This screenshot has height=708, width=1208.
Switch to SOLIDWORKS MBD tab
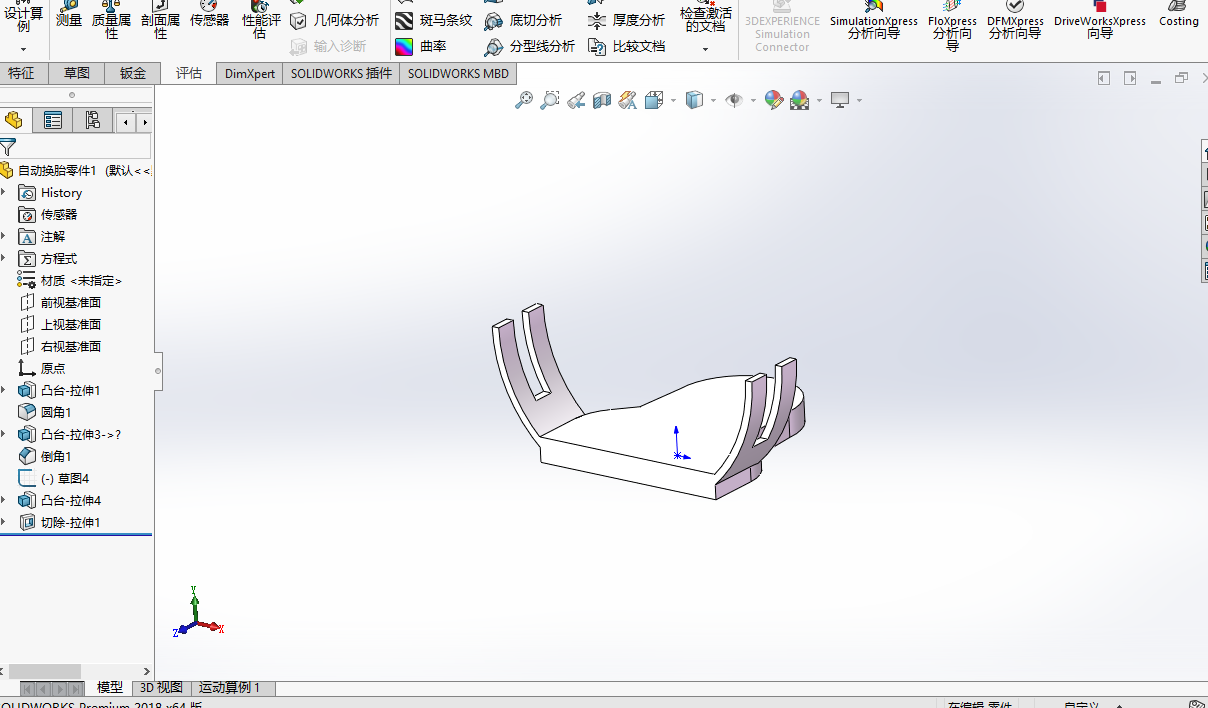point(458,73)
